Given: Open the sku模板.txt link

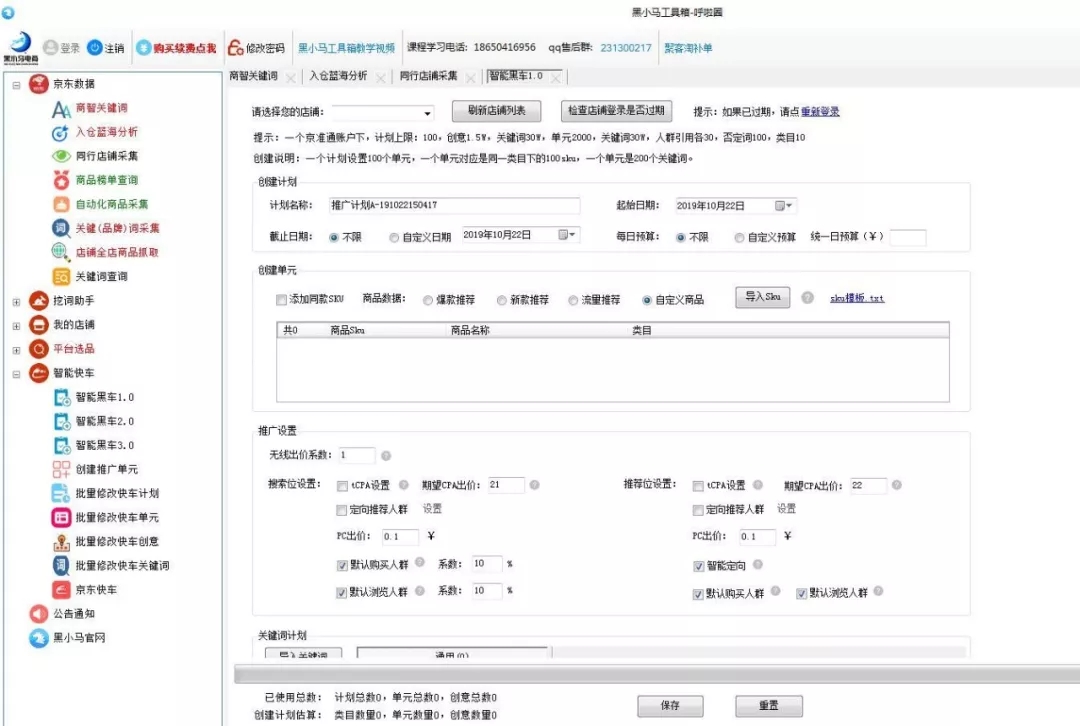Looking at the screenshot, I should (x=857, y=298).
